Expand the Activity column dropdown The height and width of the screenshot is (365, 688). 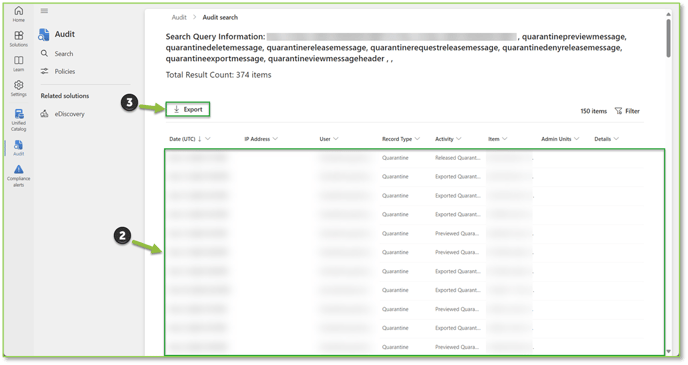click(459, 139)
